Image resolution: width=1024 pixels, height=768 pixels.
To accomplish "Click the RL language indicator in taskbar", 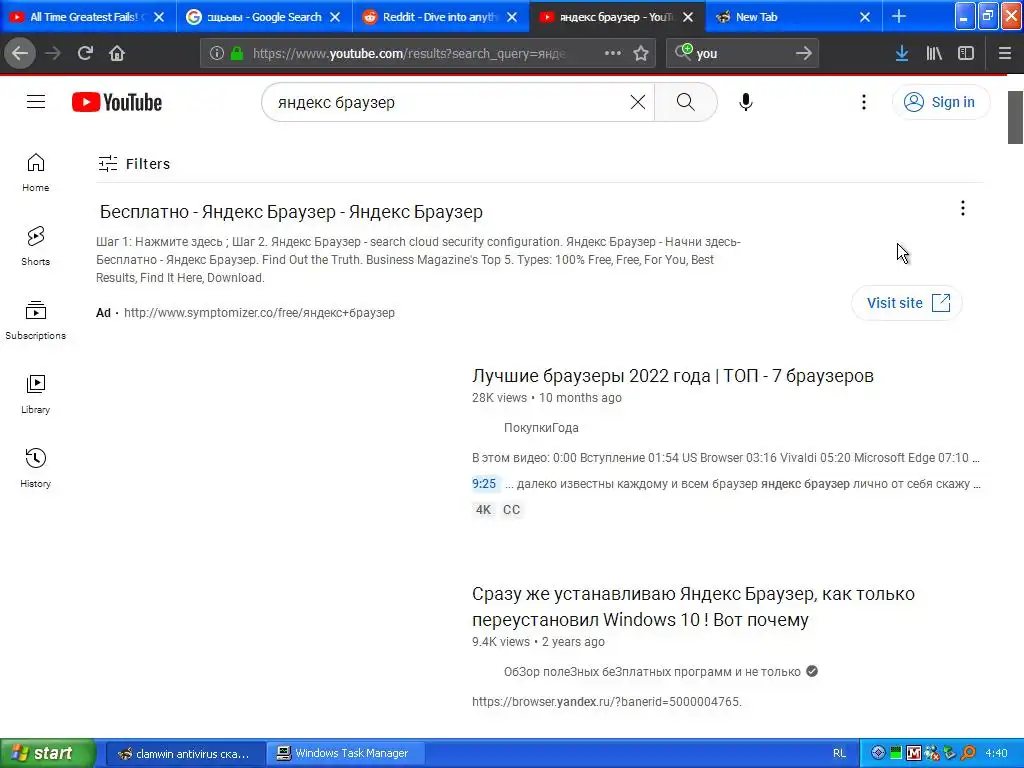I will 839,754.
